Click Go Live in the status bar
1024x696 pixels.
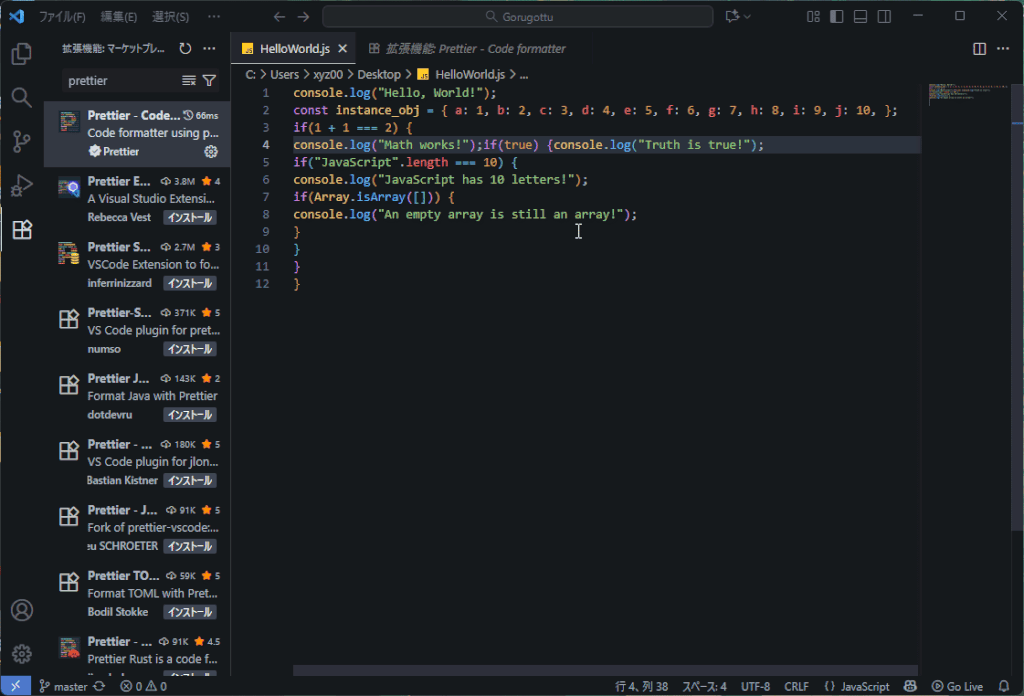click(x=957, y=687)
